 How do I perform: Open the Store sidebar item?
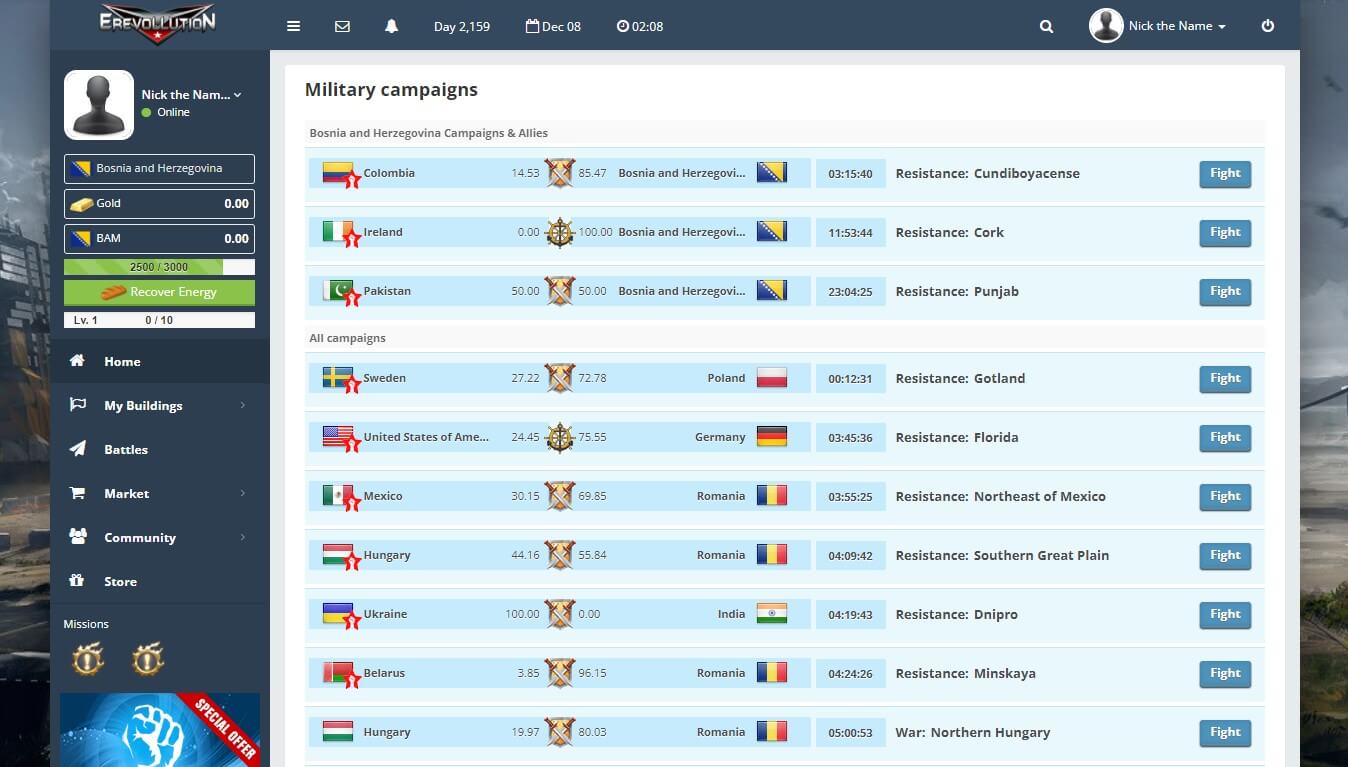click(x=120, y=581)
